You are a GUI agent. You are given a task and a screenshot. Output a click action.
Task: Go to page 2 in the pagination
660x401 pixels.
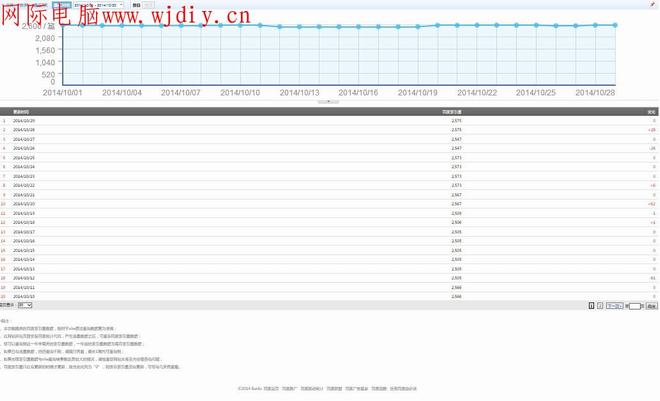pyautogui.click(x=600, y=306)
